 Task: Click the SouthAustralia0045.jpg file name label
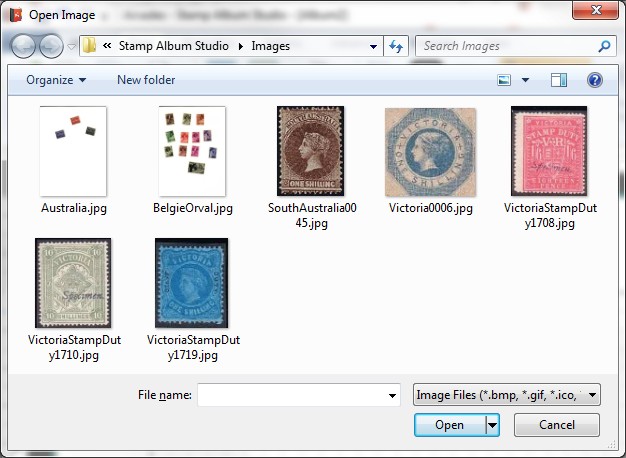click(312, 215)
